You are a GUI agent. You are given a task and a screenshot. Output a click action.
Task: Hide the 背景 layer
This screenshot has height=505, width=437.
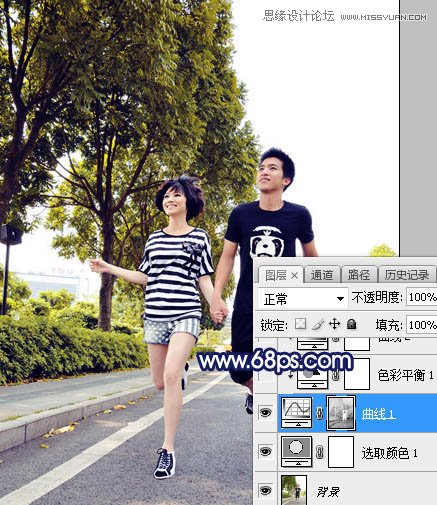click(x=266, y=490)
